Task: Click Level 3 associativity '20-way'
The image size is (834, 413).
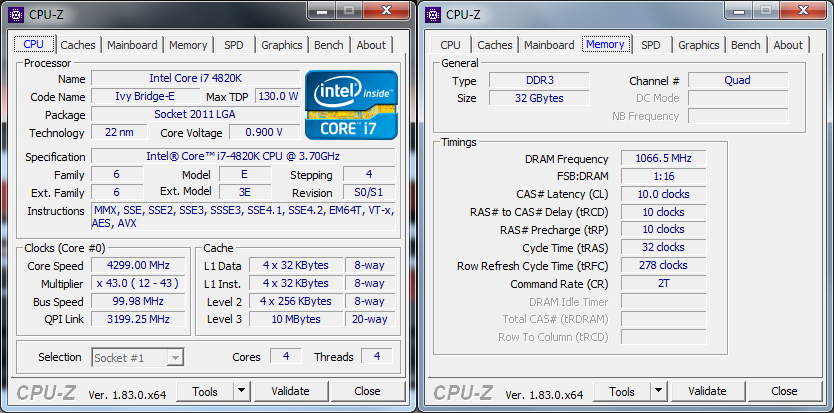Action: click(x=370, y=319)
